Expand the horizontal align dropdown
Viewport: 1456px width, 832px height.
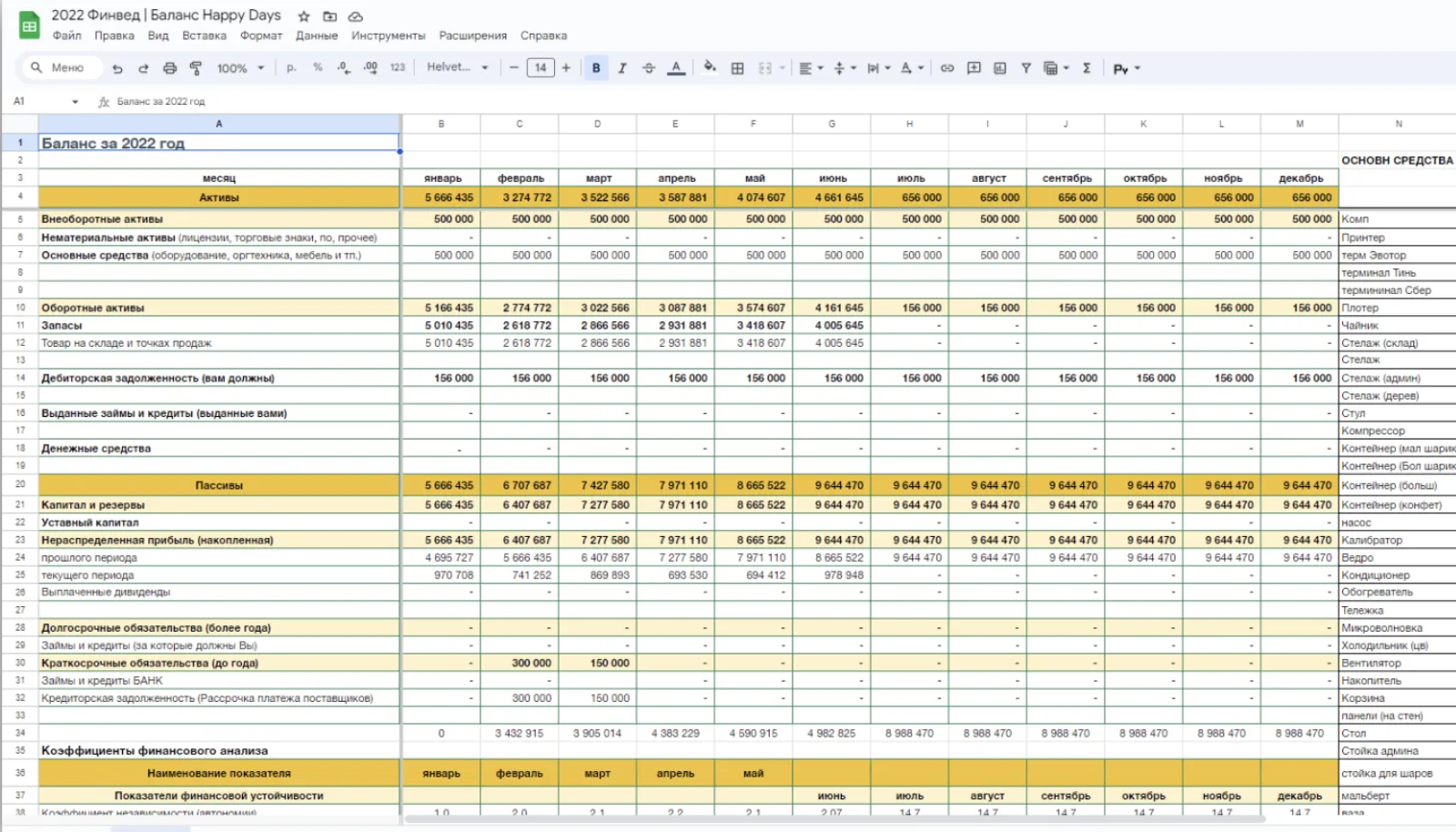pos(811,68)
